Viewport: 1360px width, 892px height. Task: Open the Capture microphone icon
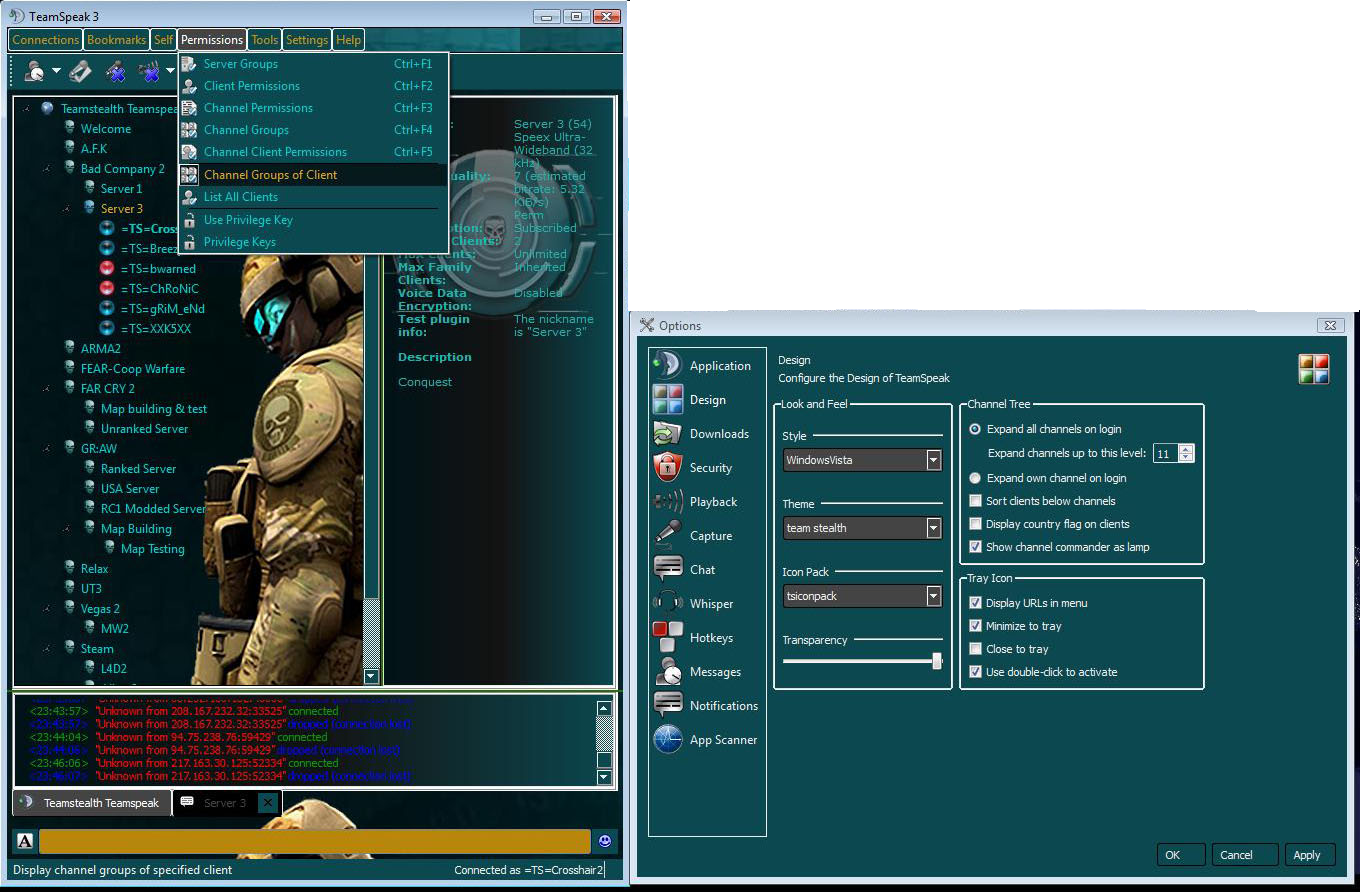667,536
